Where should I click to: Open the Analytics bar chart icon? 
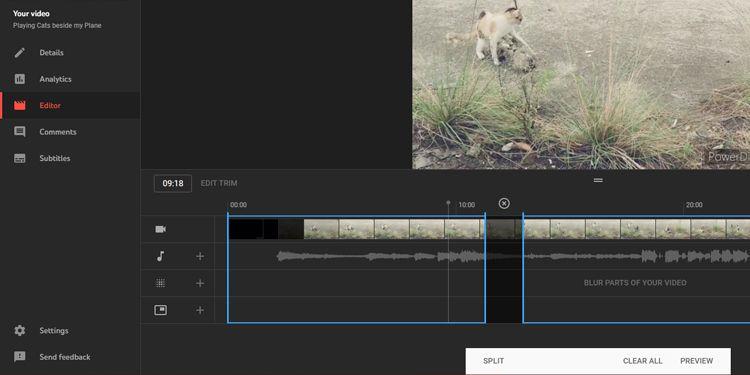pos(20,79)
